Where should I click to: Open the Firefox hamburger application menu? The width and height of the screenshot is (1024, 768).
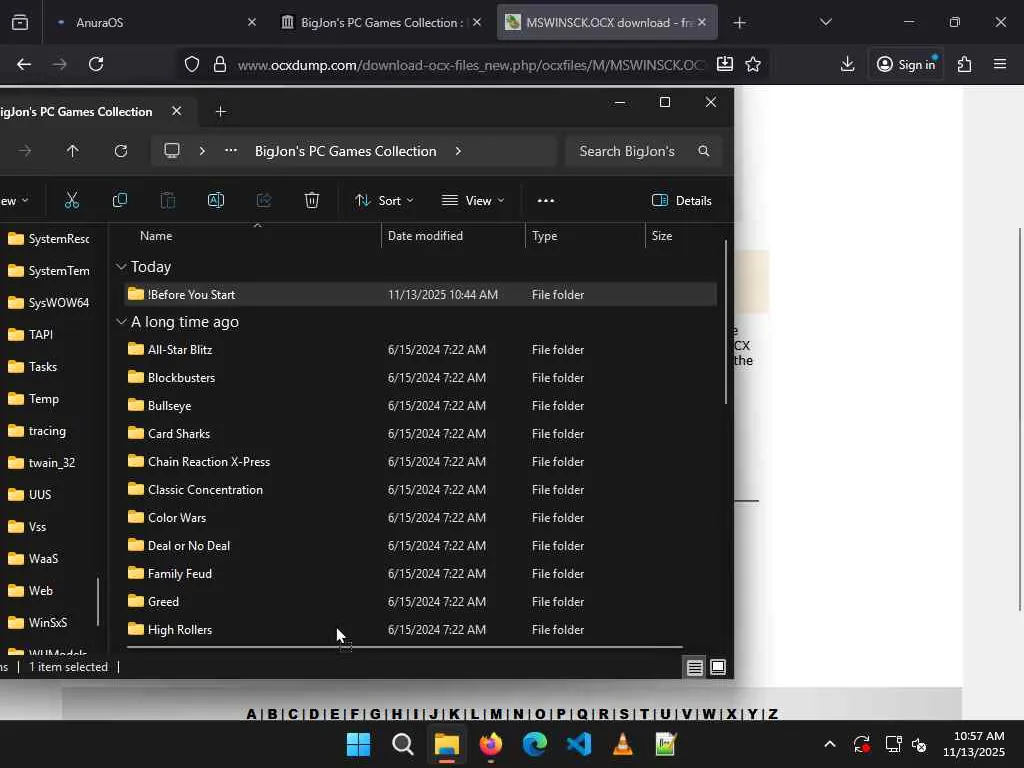tap(1000, 64)
